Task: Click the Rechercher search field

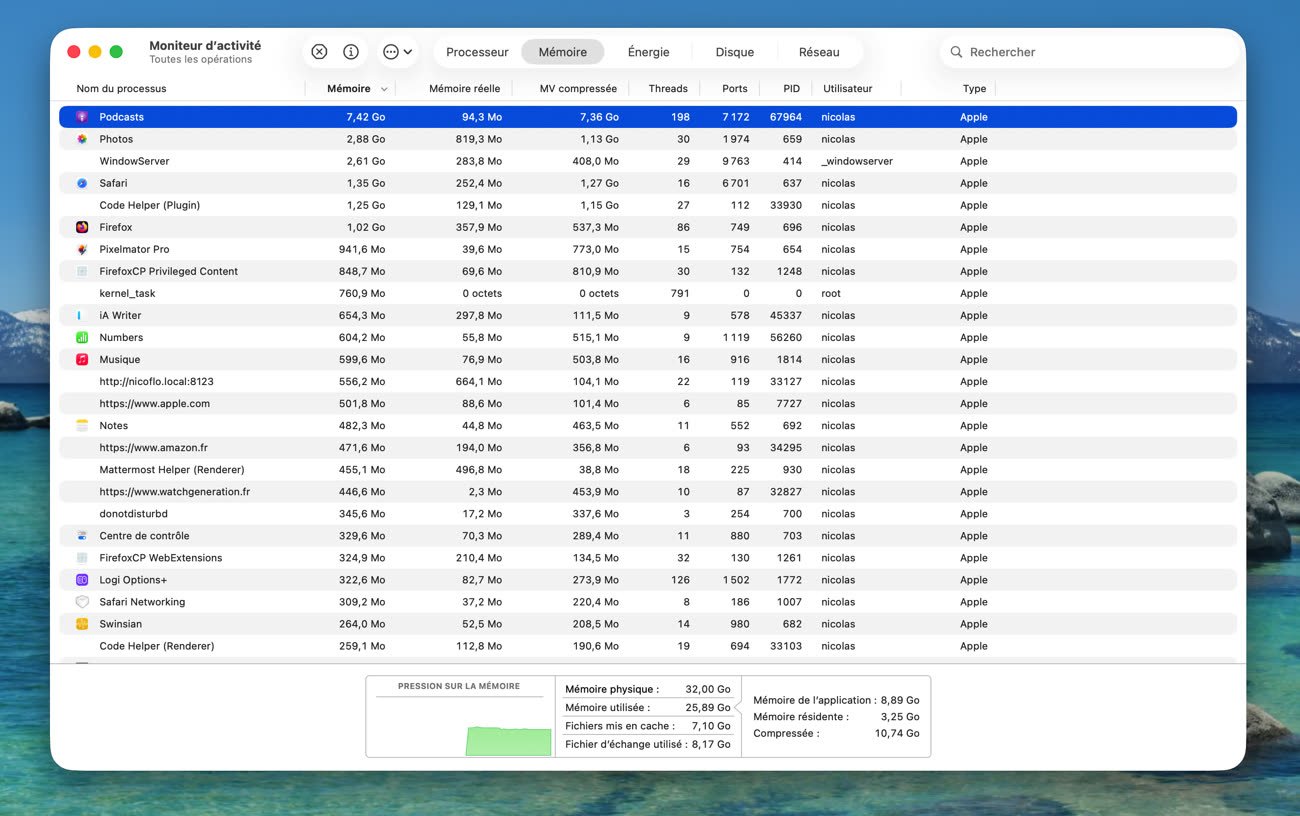Action: click(x=1090, y=52)
